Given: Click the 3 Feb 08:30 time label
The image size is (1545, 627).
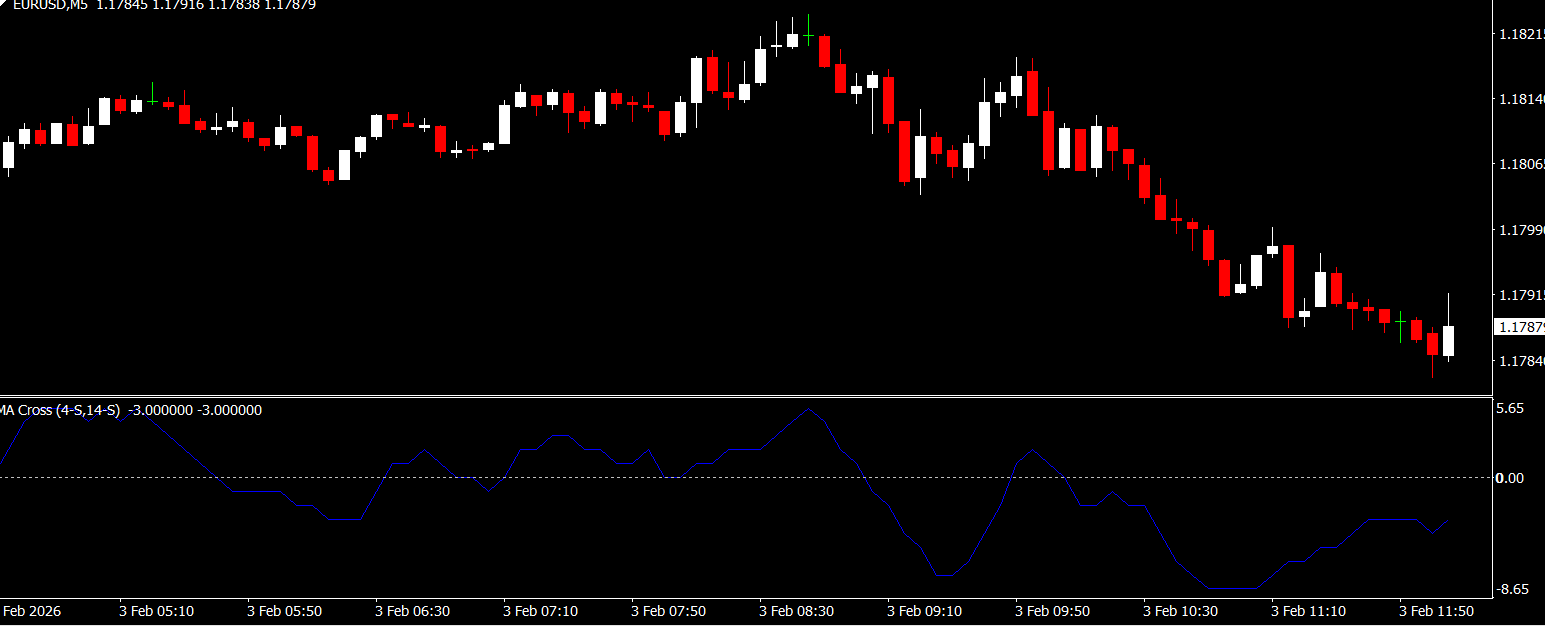Looking at the screenshot, I should coord(795,610).
